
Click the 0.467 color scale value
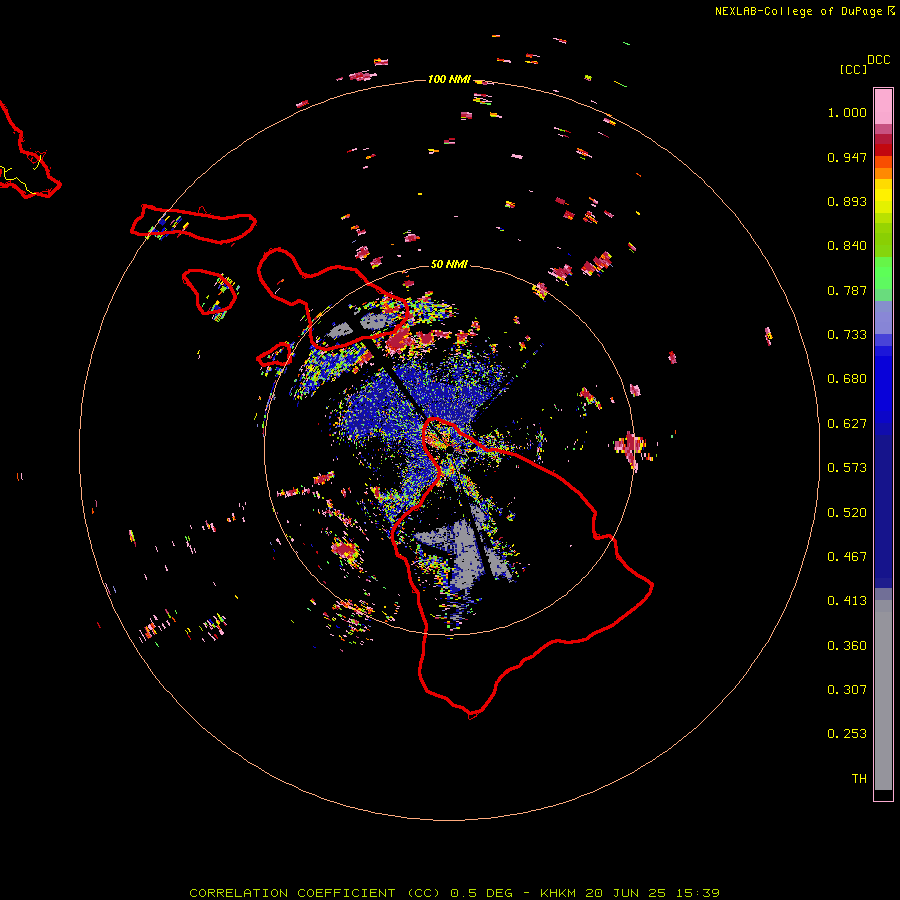pos(847,557)
